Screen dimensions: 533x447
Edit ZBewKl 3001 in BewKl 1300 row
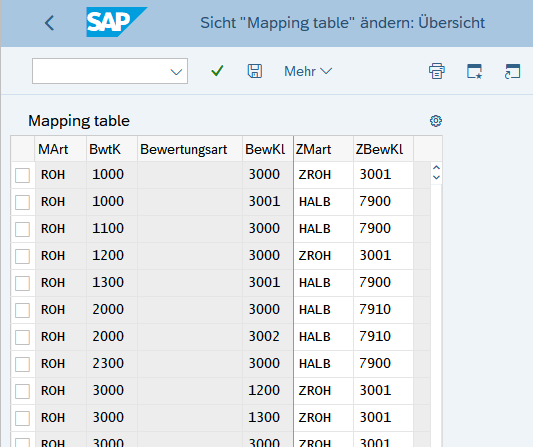(x=383, y=418)
